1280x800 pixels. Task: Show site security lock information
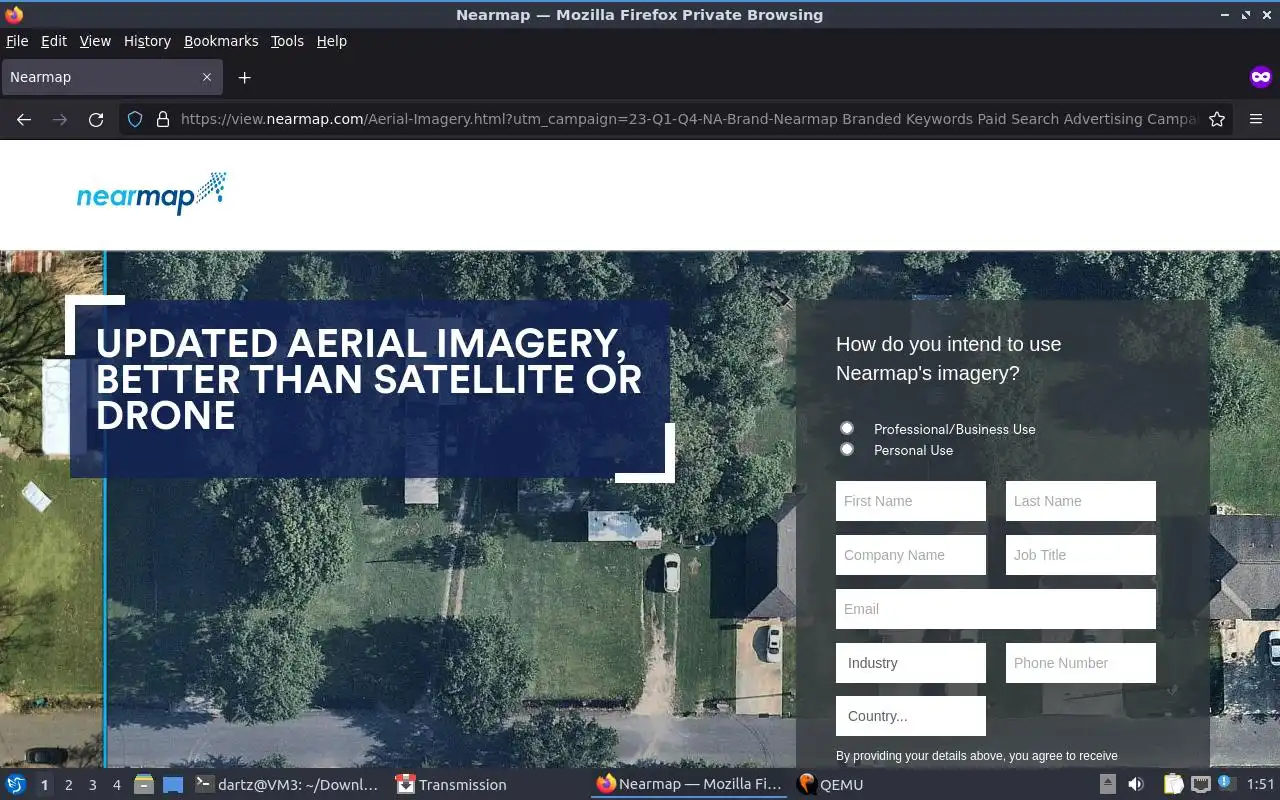point(162,119)
